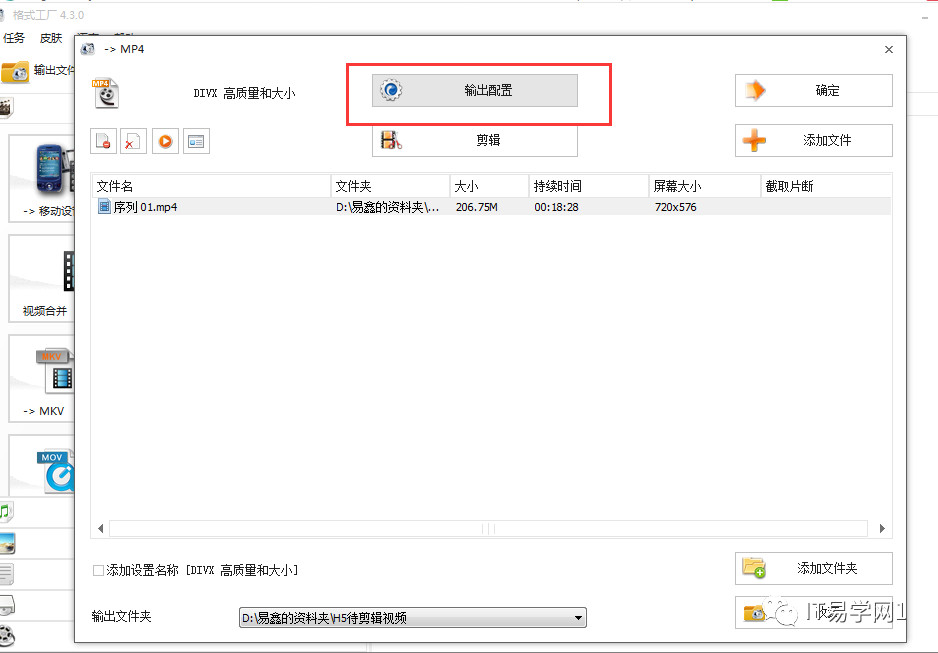Open the 皮肤 skin menu
This screenshot has height=653, width=938.
click(50, 38)
